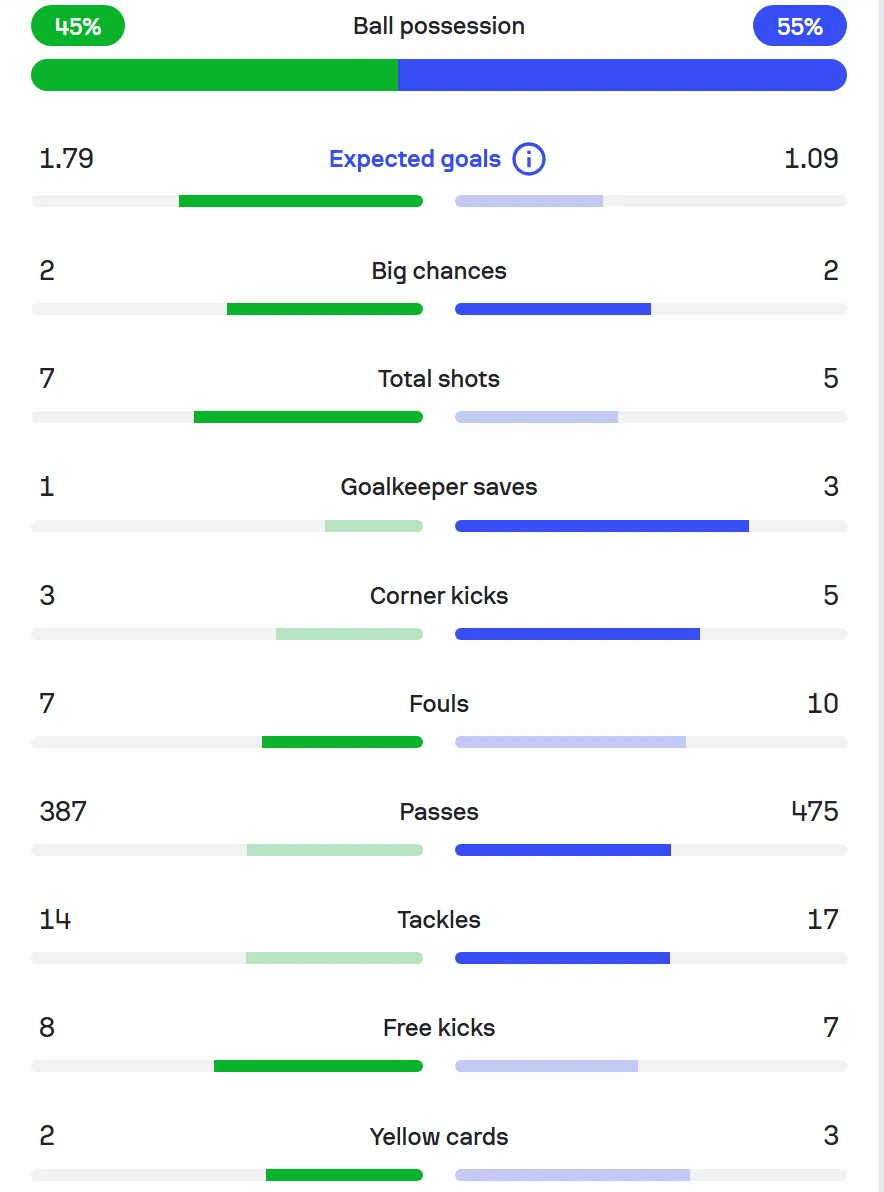Click the green section of possession bar
The width and height of the screenshot is (884, 1192).
click(x=214, y=75)
